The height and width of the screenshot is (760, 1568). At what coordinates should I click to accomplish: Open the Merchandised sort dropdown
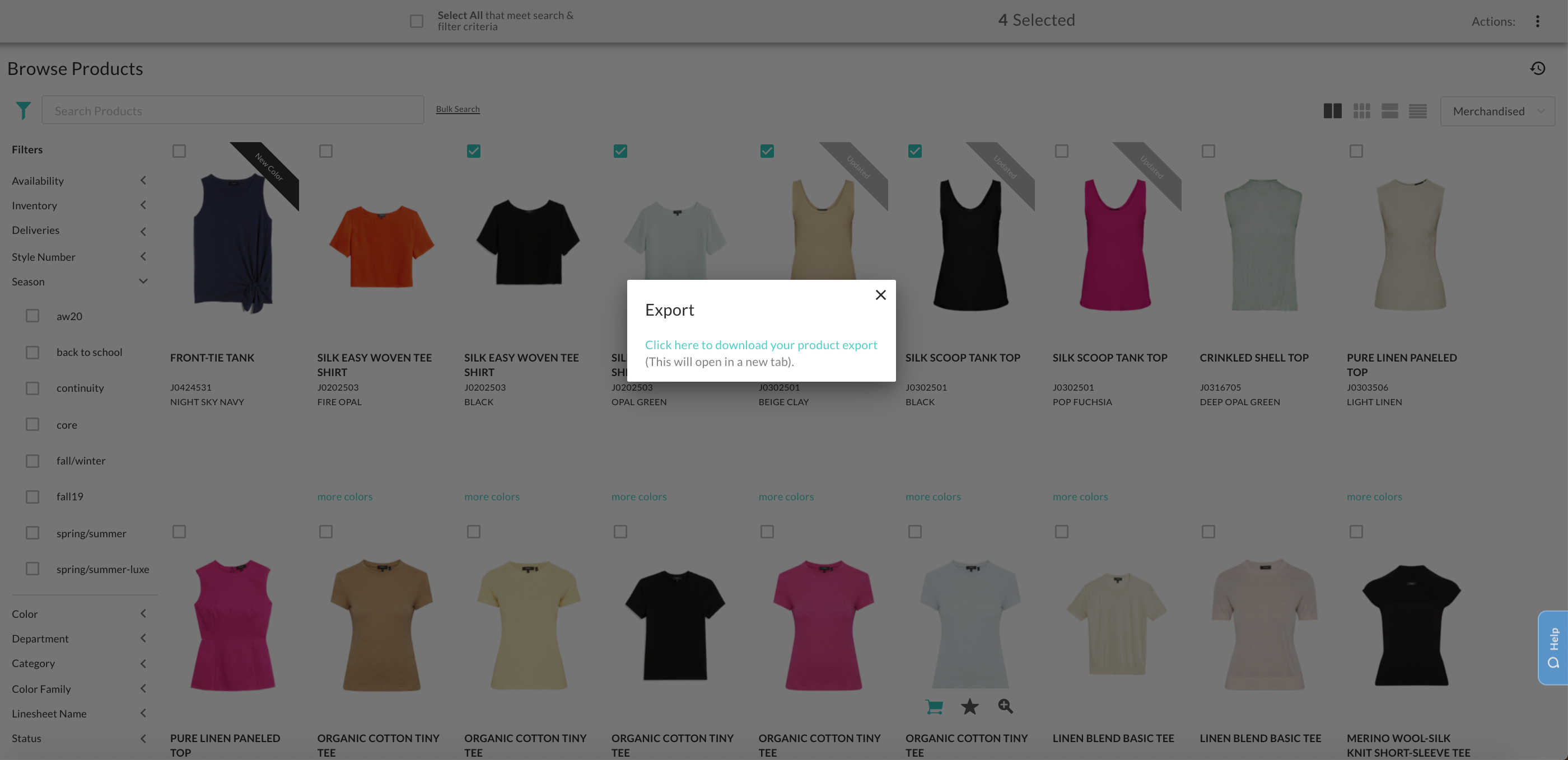pos(1497,111)
